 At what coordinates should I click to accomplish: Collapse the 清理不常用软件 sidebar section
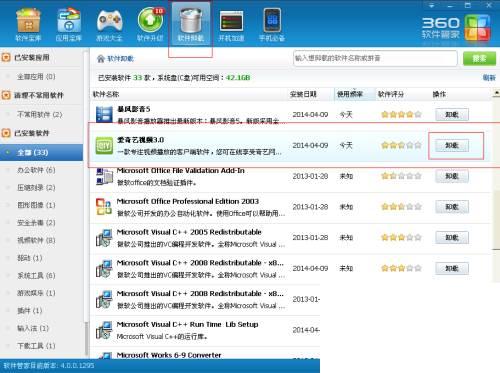6,95
